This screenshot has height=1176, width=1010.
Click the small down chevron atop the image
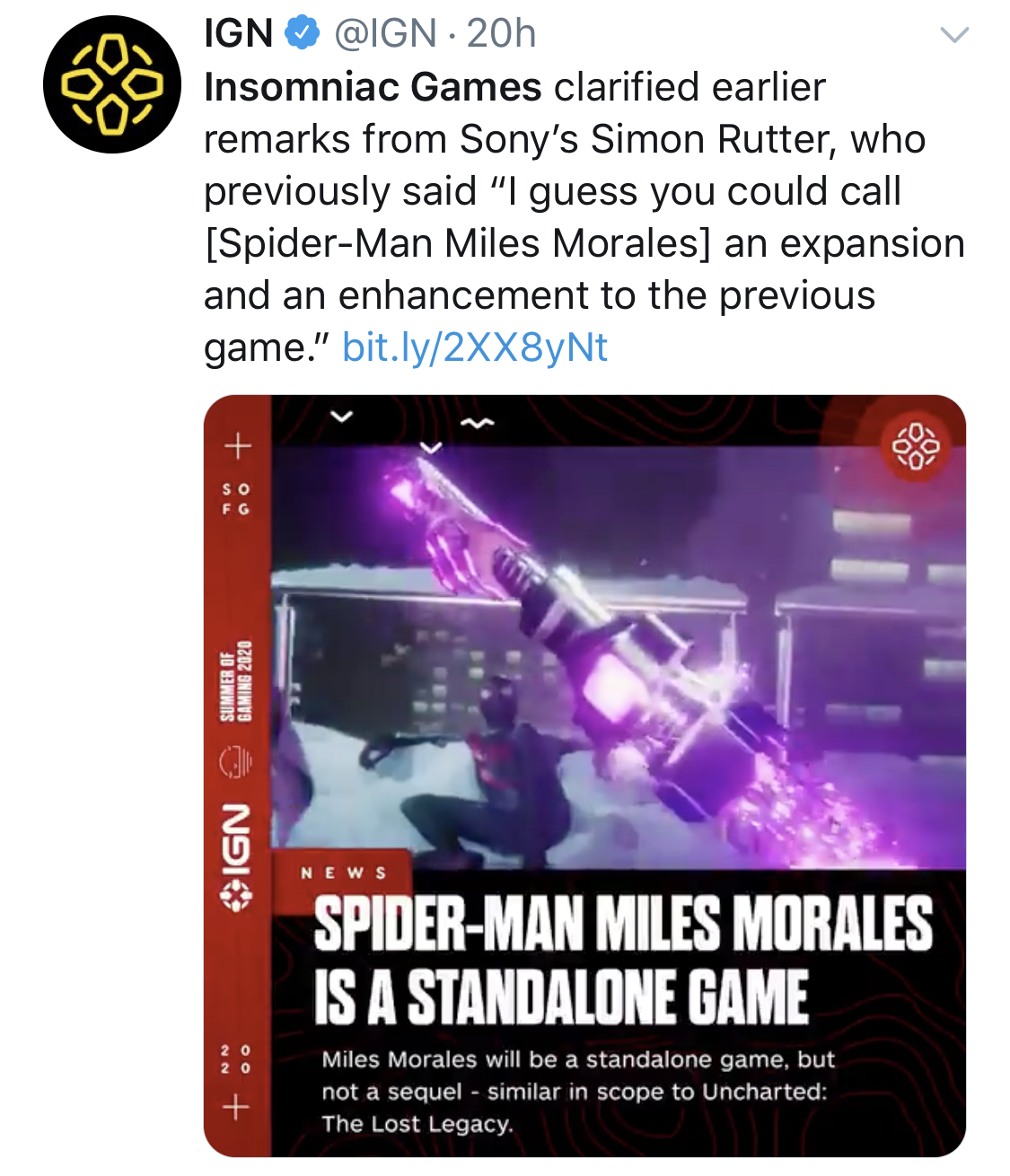pyautogui.click(x=342, y=416)
